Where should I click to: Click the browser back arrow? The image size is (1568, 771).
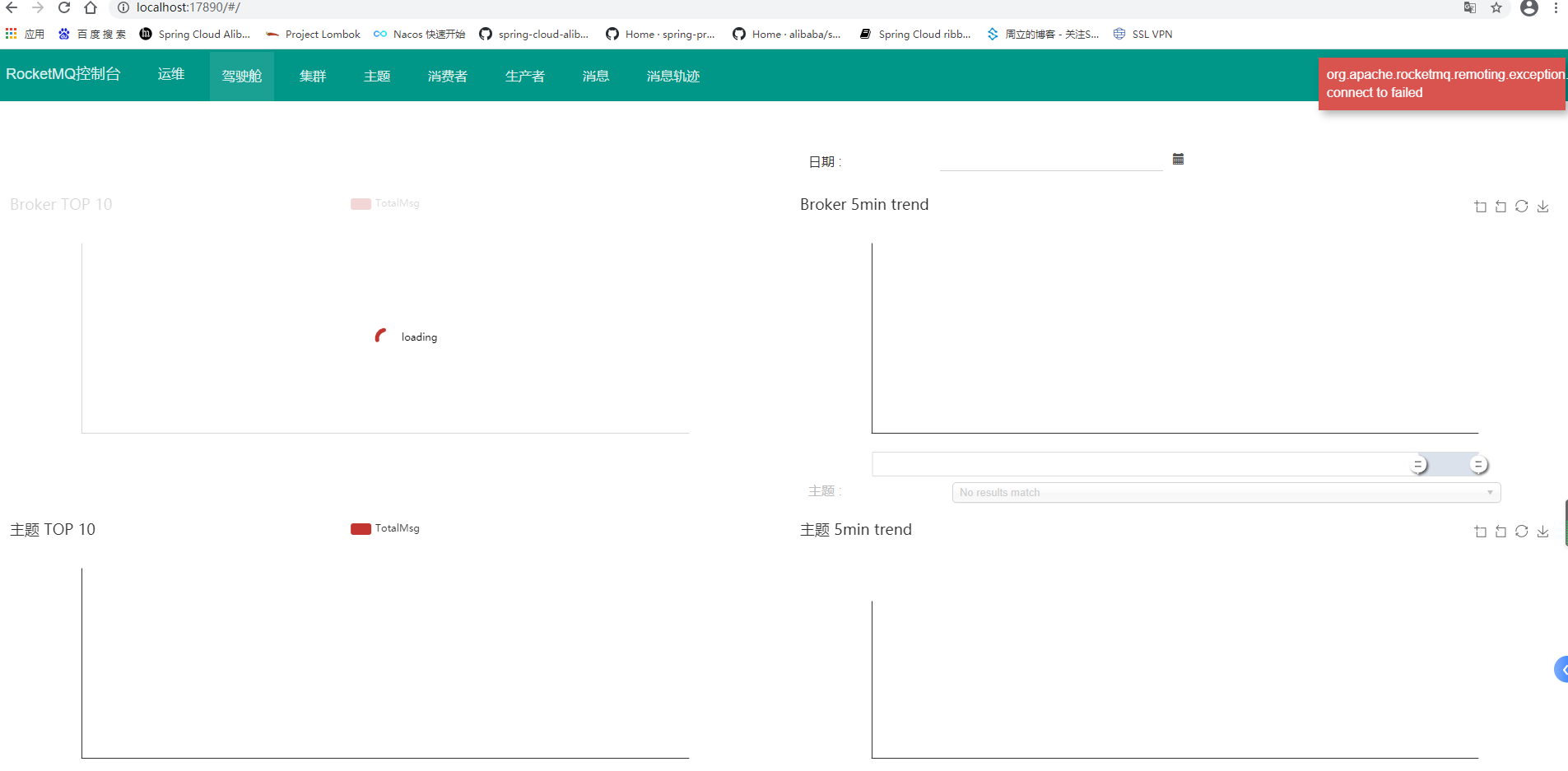pos(12,7)
